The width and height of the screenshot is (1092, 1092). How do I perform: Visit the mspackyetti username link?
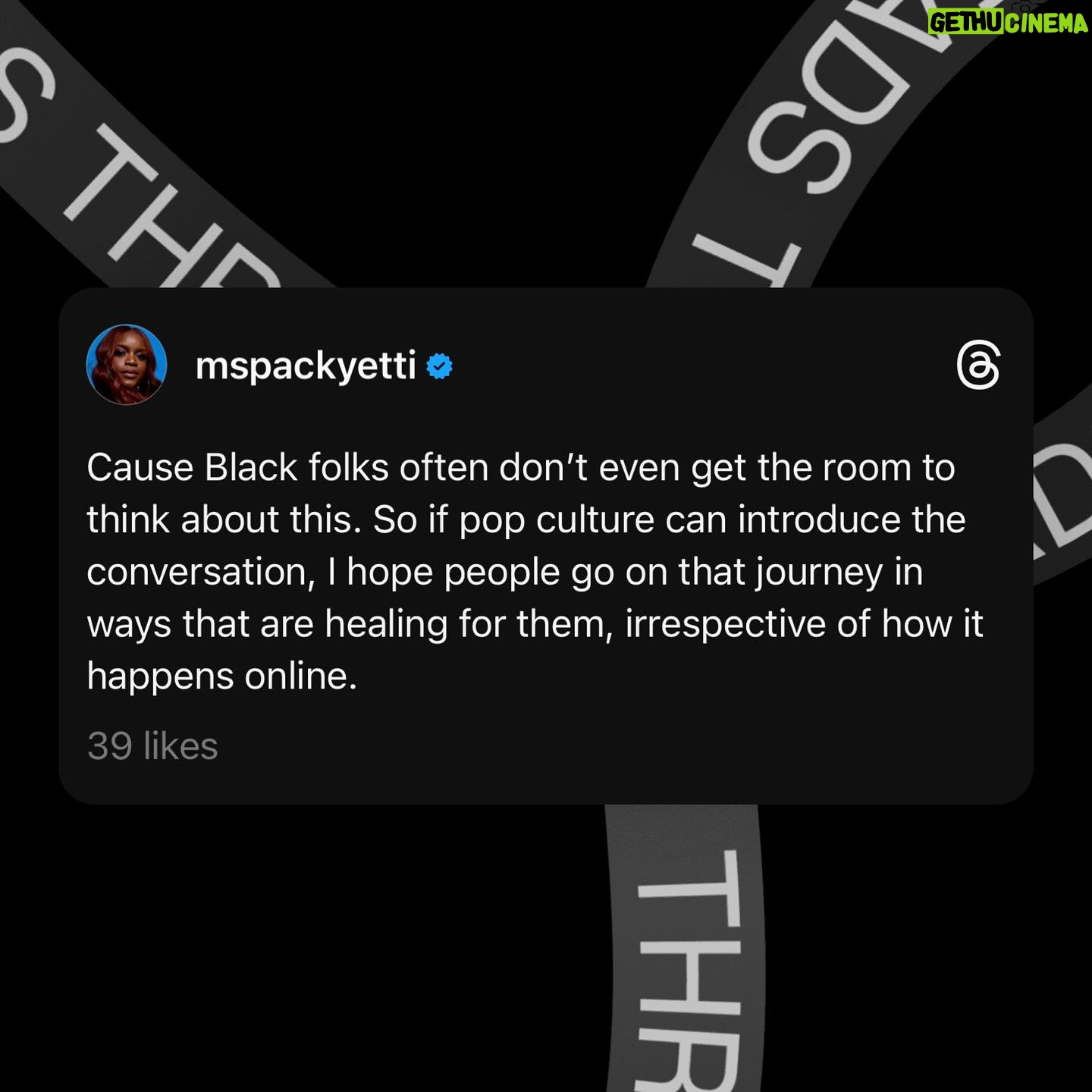(306, 367)
